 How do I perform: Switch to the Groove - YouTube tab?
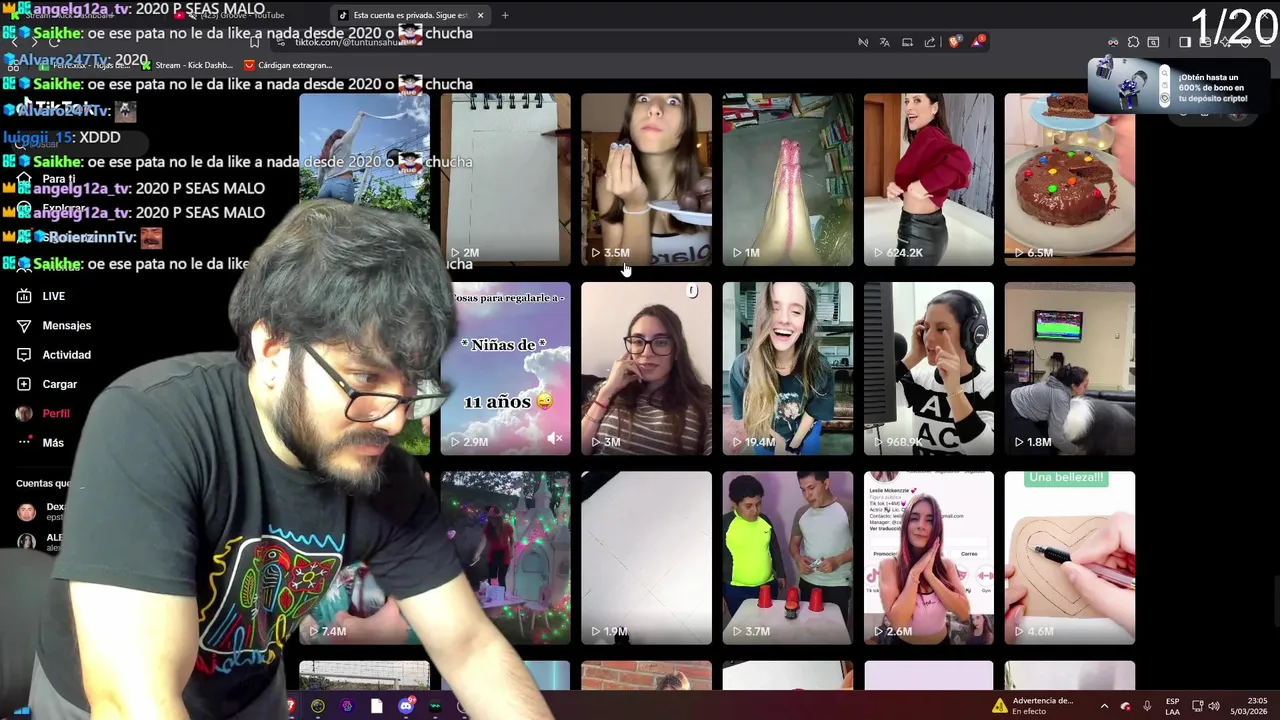coord(240,15)
